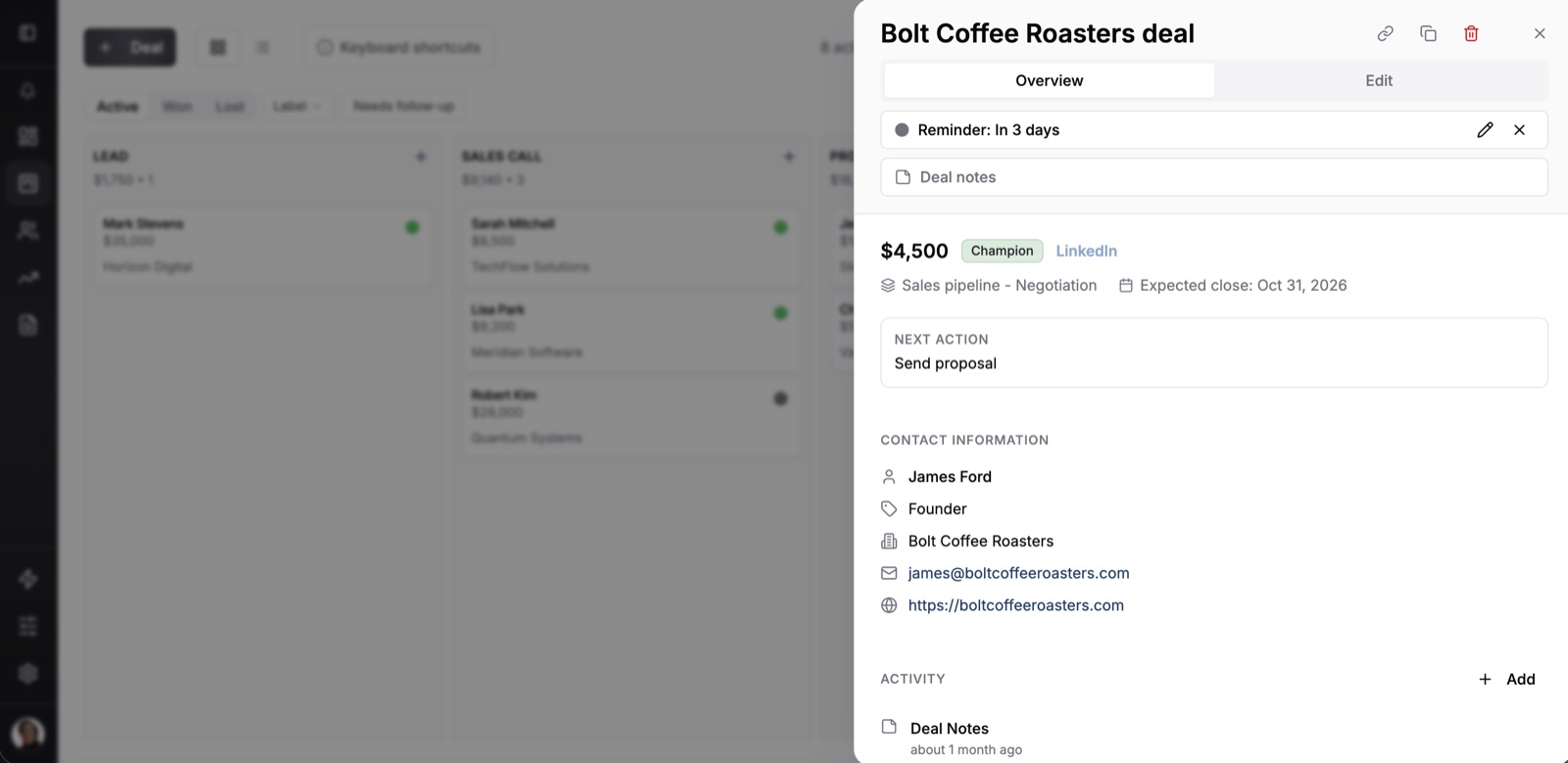This screenshot has height=763, width=1568.
Task: Click the Deal notes field
Action: [1213, 177]
